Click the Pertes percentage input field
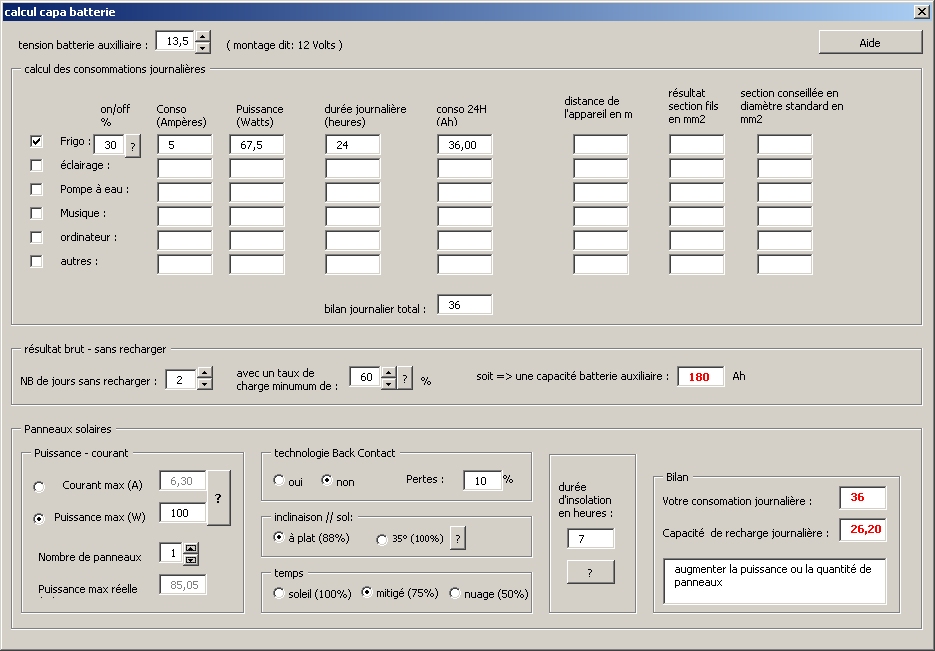Viewport: 935px width, 651px height. pyautogui.click(x=481, y=481)
